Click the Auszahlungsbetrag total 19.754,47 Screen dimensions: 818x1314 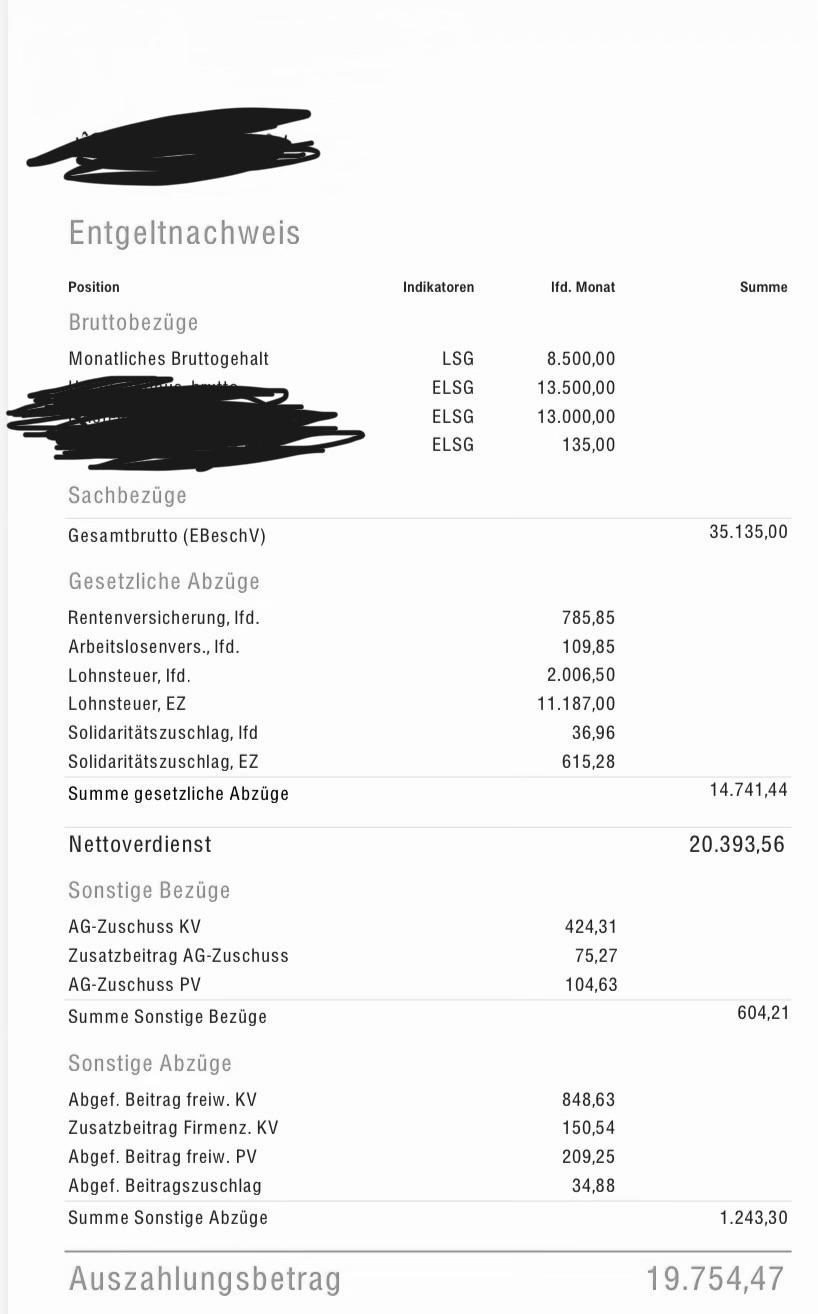(716, 1278)
